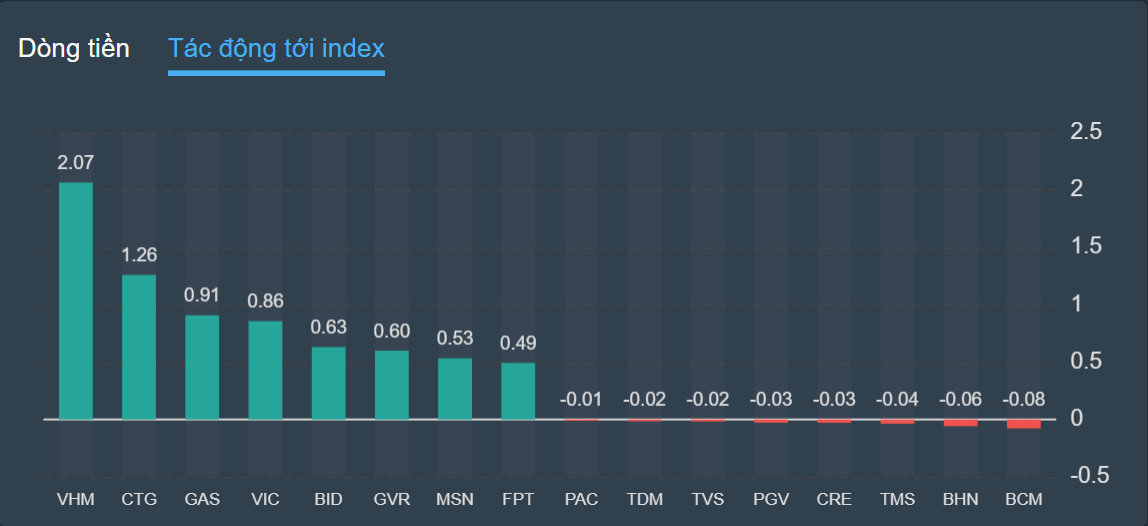1148x526 pixels.
Task: Switch to the Dòng tiền tab
Action: (74, 48)
